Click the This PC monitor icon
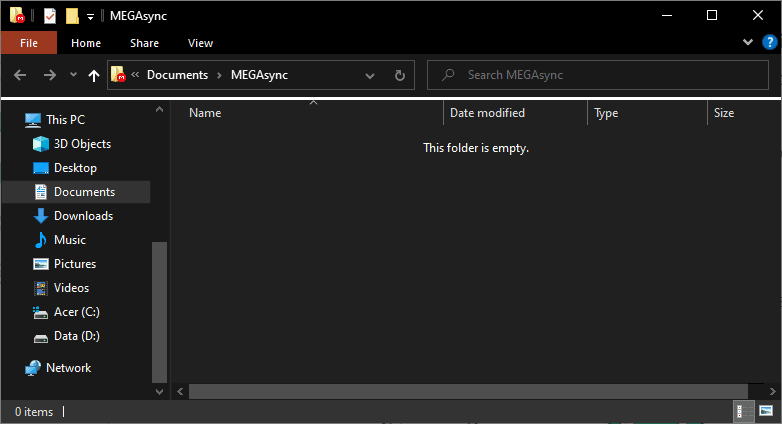 pyautogui.click(x=33, y=120)
